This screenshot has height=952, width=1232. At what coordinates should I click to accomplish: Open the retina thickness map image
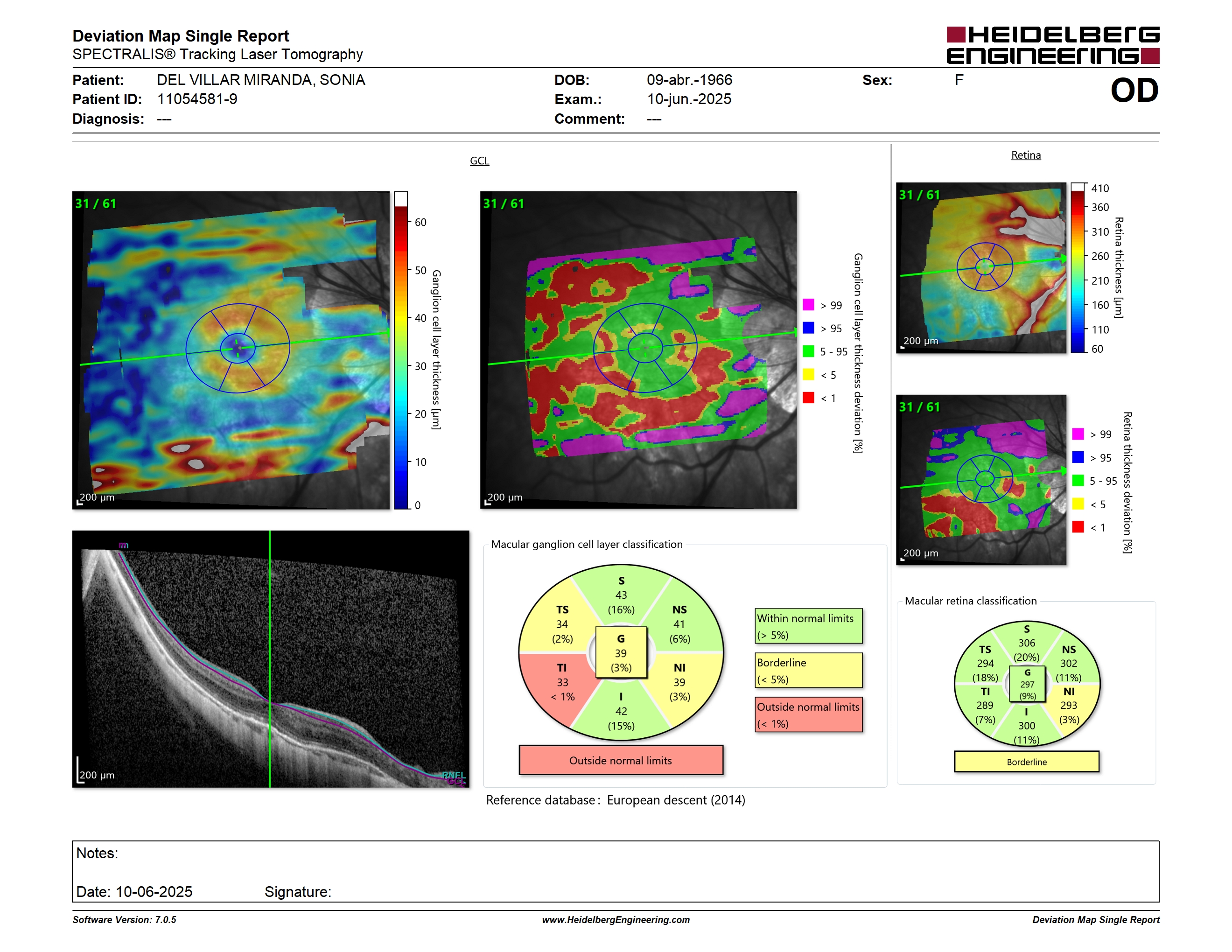pyautogui.click(x=981, y=268)
